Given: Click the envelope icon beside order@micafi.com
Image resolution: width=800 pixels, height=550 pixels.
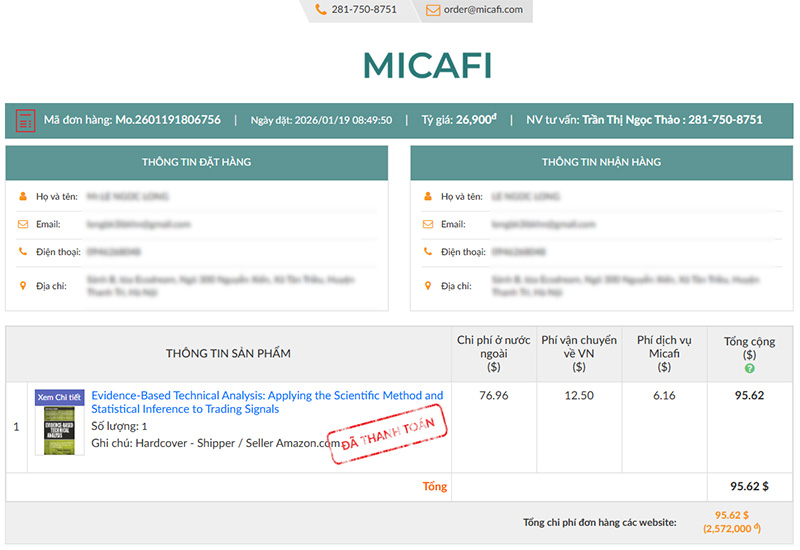Looking at the screenshot, I should 433,10.
